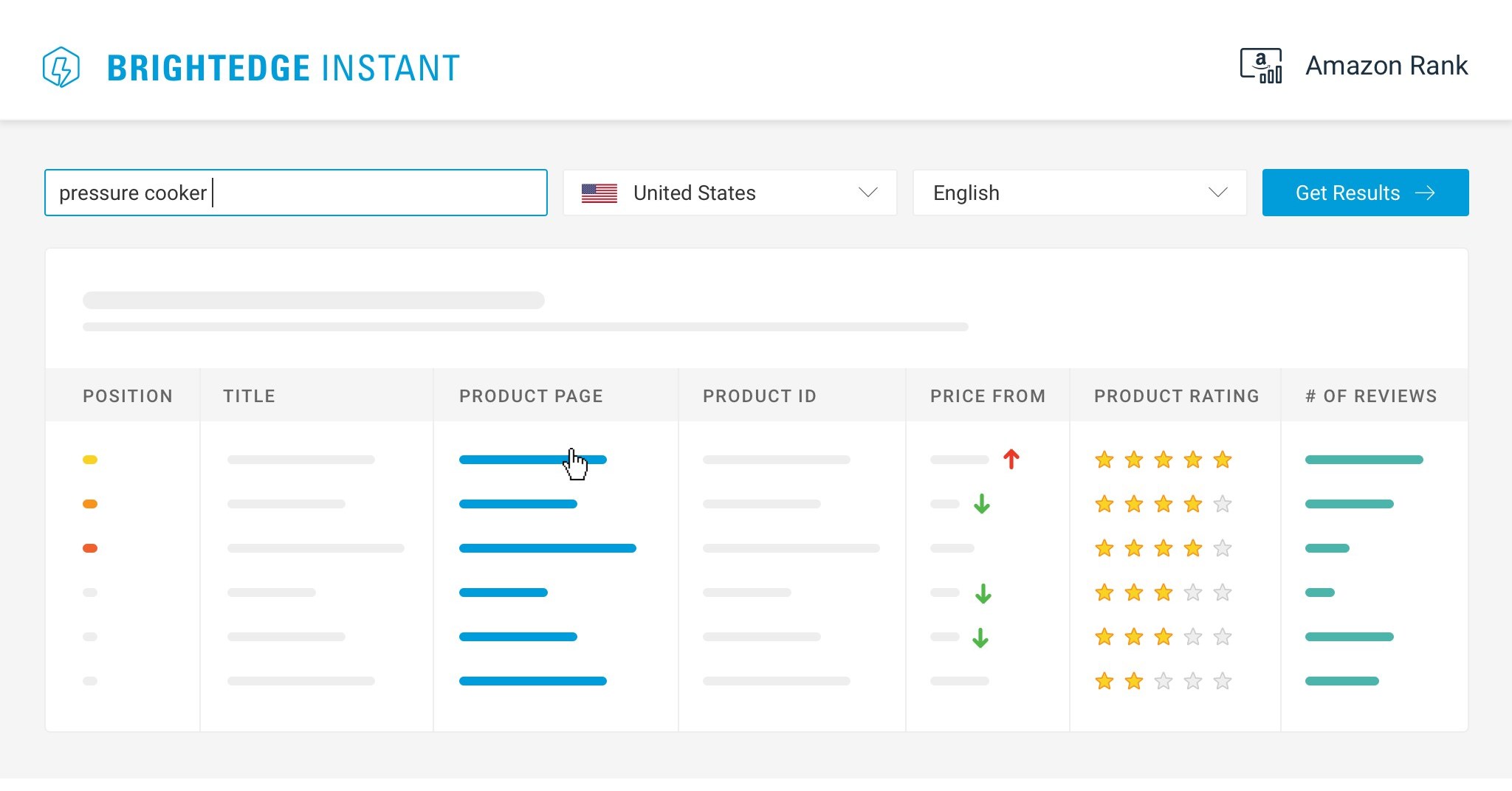Viewport: 1512px width, 791px height.
Task: Select the green price decrease arrow
Action: coord(982,504)
